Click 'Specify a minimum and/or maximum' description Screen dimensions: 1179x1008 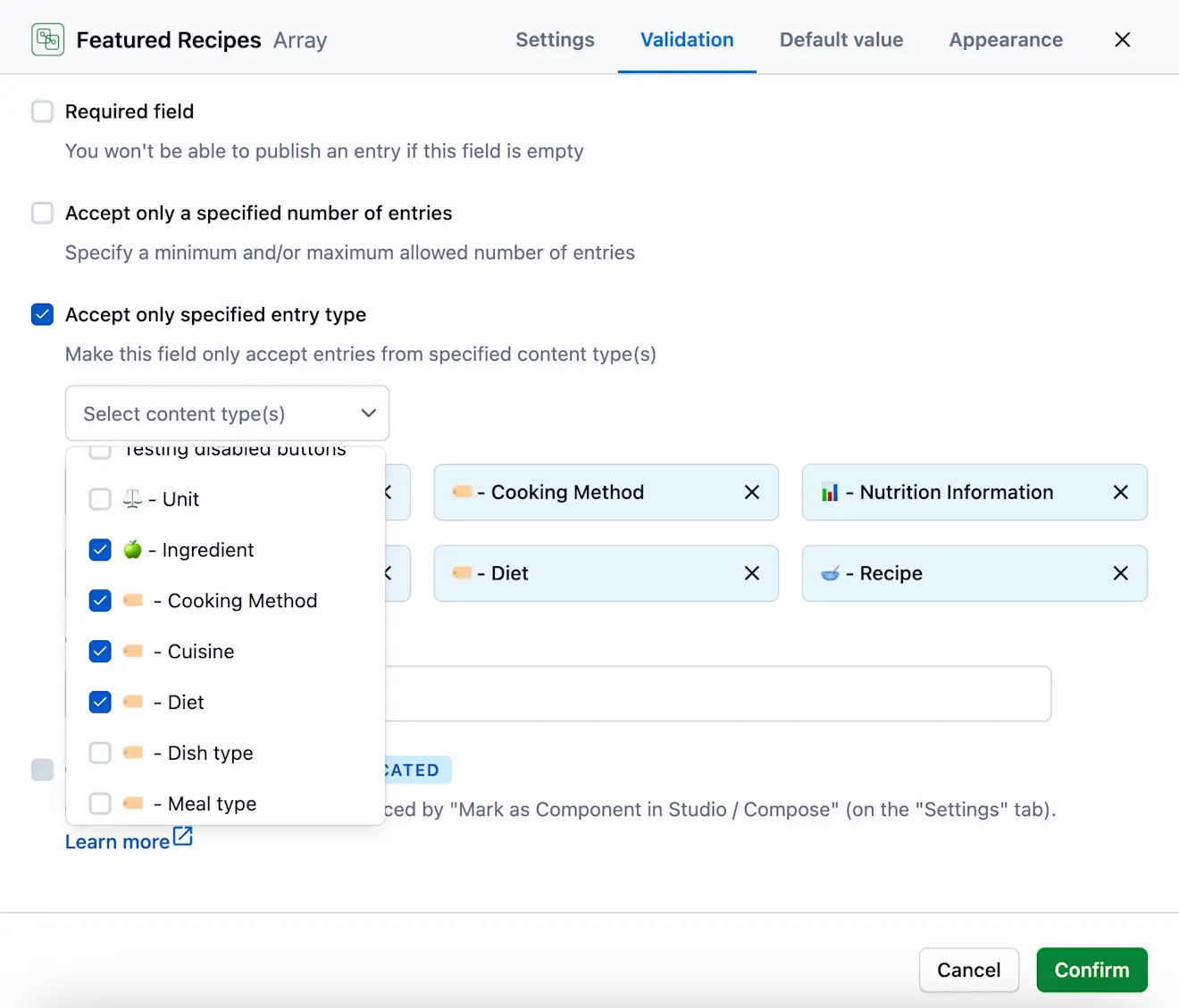coord(350,253)
